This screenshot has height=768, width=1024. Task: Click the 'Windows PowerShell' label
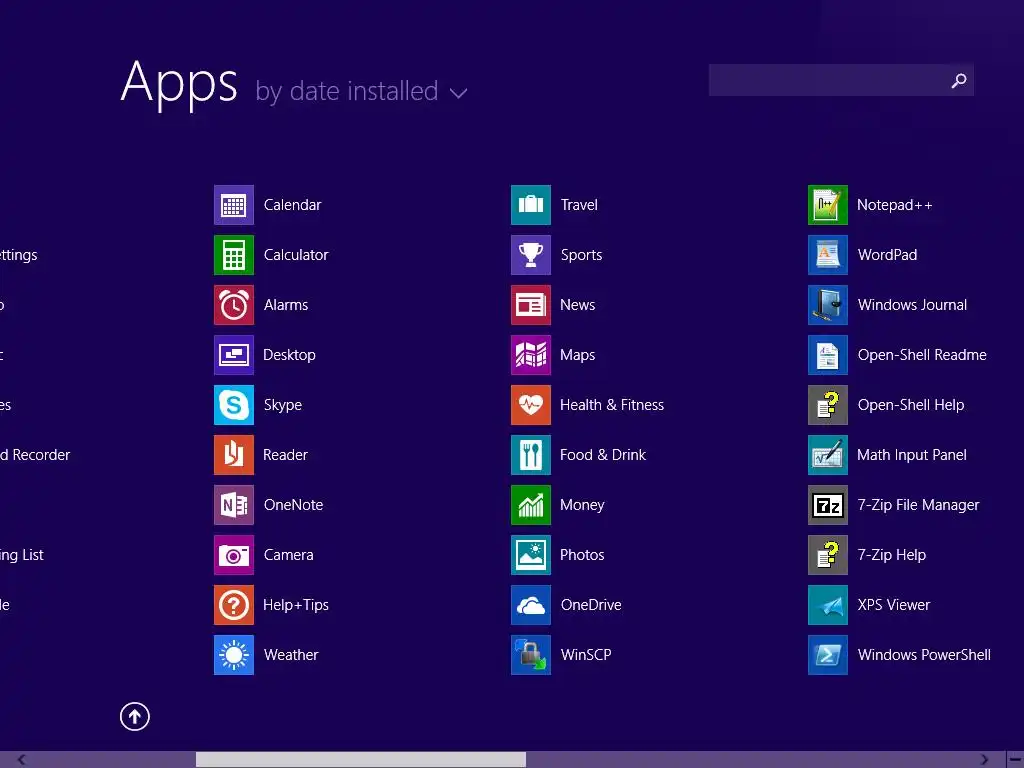tap(924, 655)
